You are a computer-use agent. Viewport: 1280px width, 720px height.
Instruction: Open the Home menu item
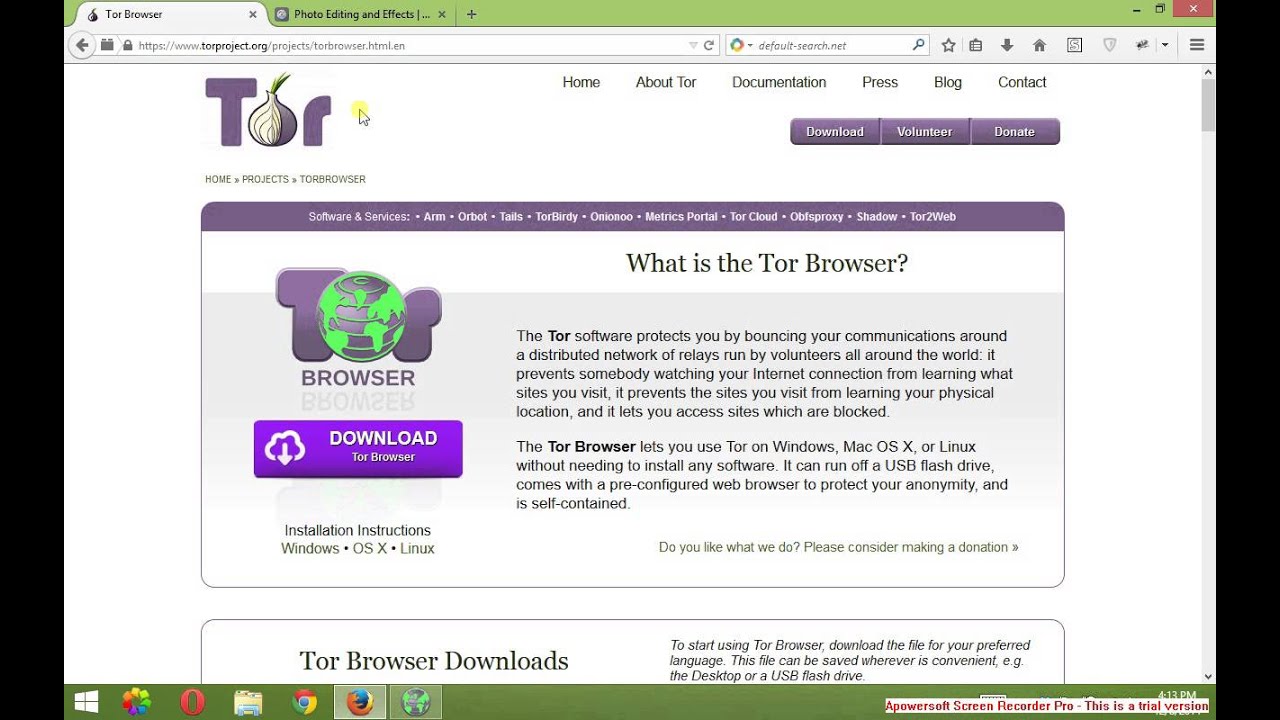pos(581,82)
